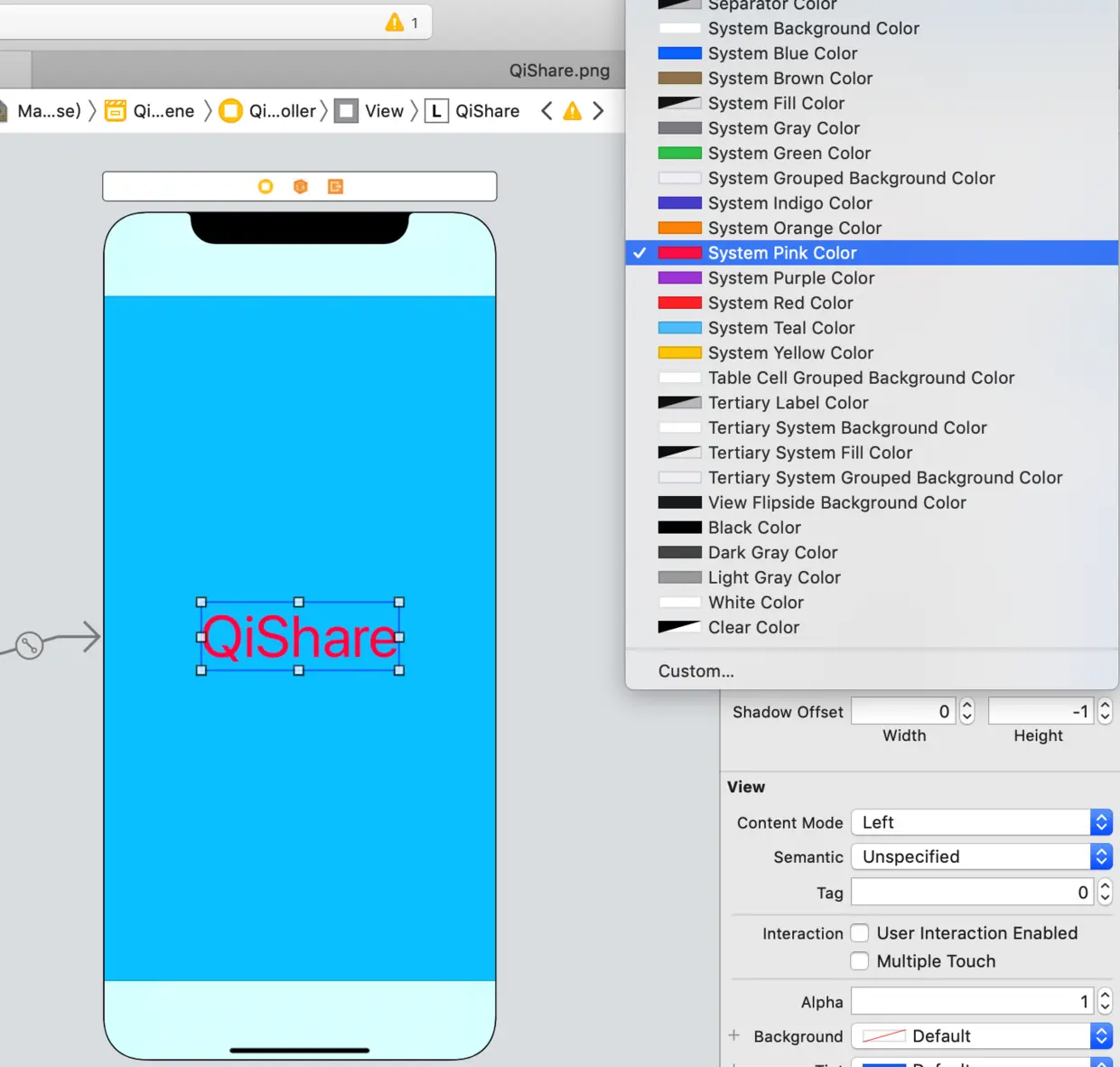Select the First Responder cube icon
Screen dimensions: 1120x1067
[x=301, y=186]
